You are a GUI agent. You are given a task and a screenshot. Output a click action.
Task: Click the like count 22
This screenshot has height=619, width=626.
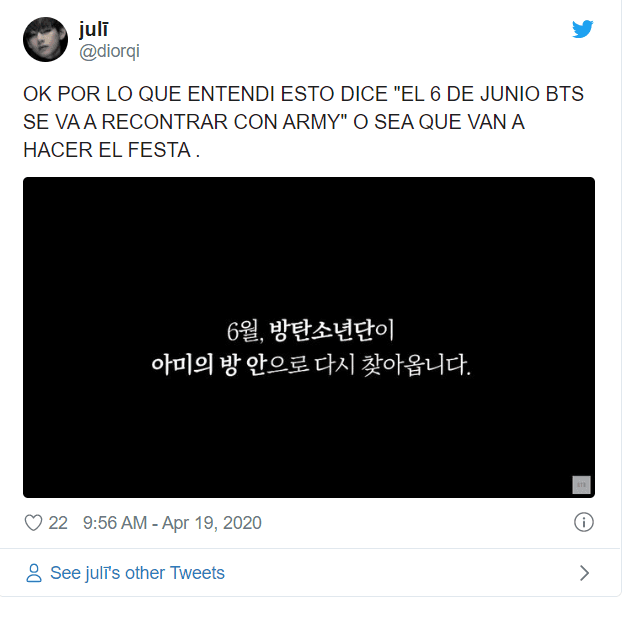[58, 523]
